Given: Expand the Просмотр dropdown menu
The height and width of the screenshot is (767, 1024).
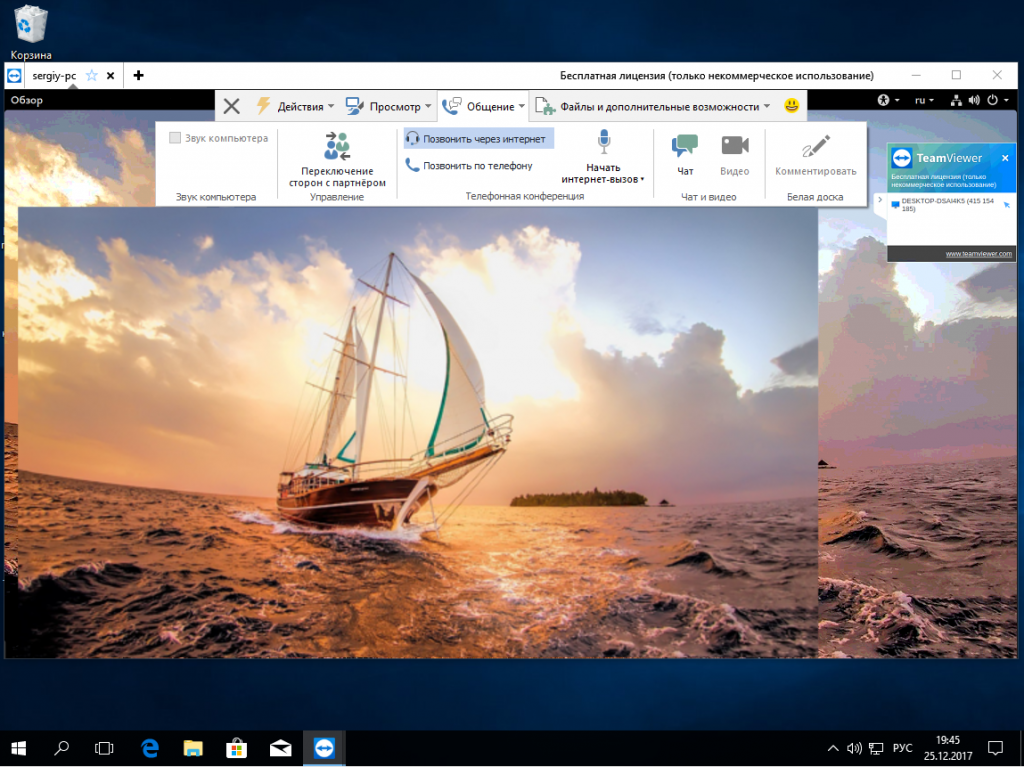Looking at the screenshot, I should click(388, 106).
